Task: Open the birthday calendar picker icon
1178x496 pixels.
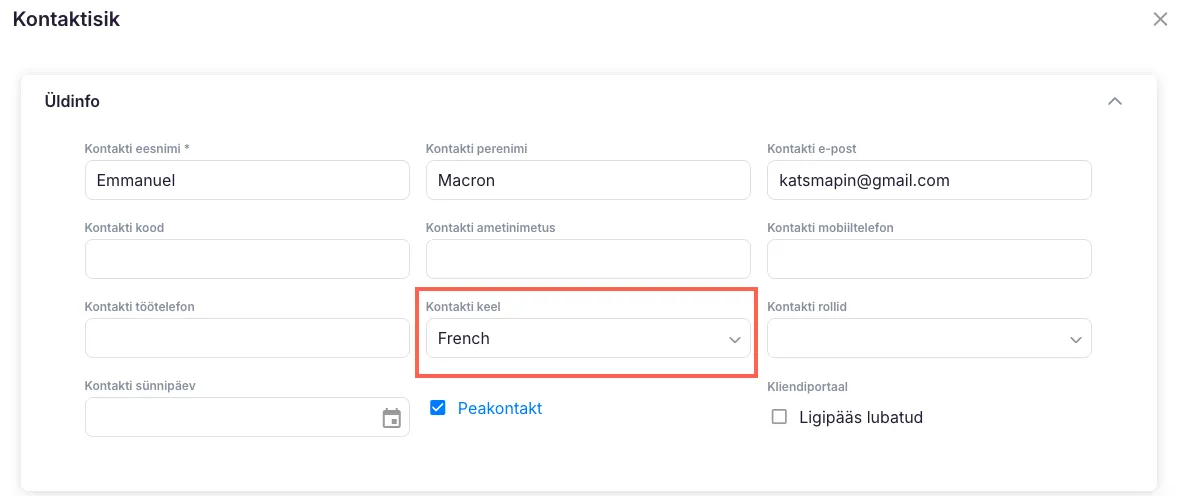Action: (x=391, y=418)
